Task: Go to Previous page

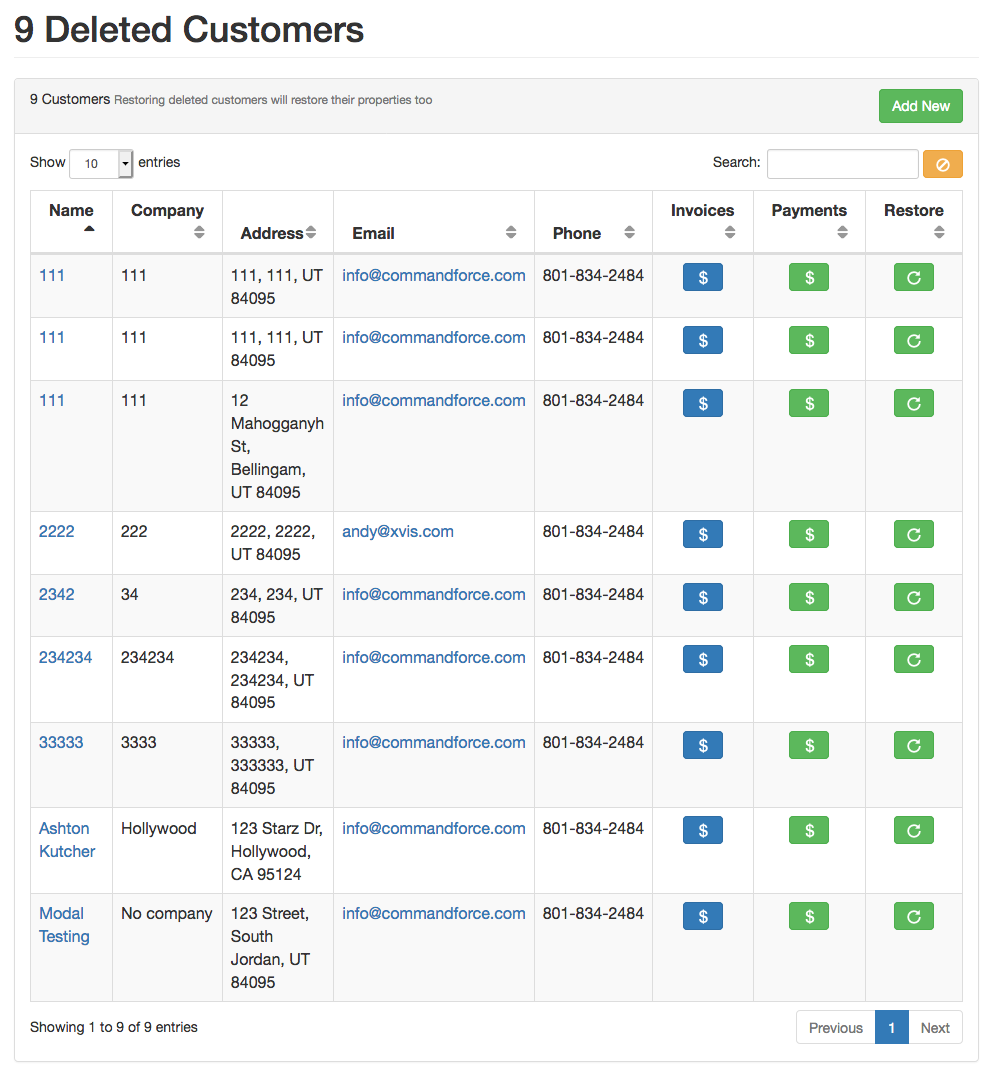Action: pyautogui.click(x=835, y=1027)
